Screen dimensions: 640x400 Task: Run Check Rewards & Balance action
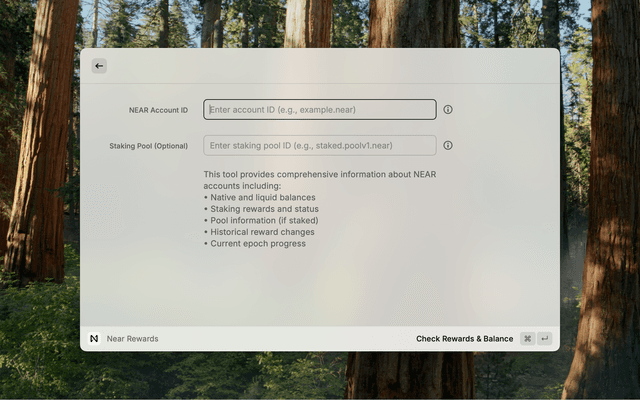point(464,339)
